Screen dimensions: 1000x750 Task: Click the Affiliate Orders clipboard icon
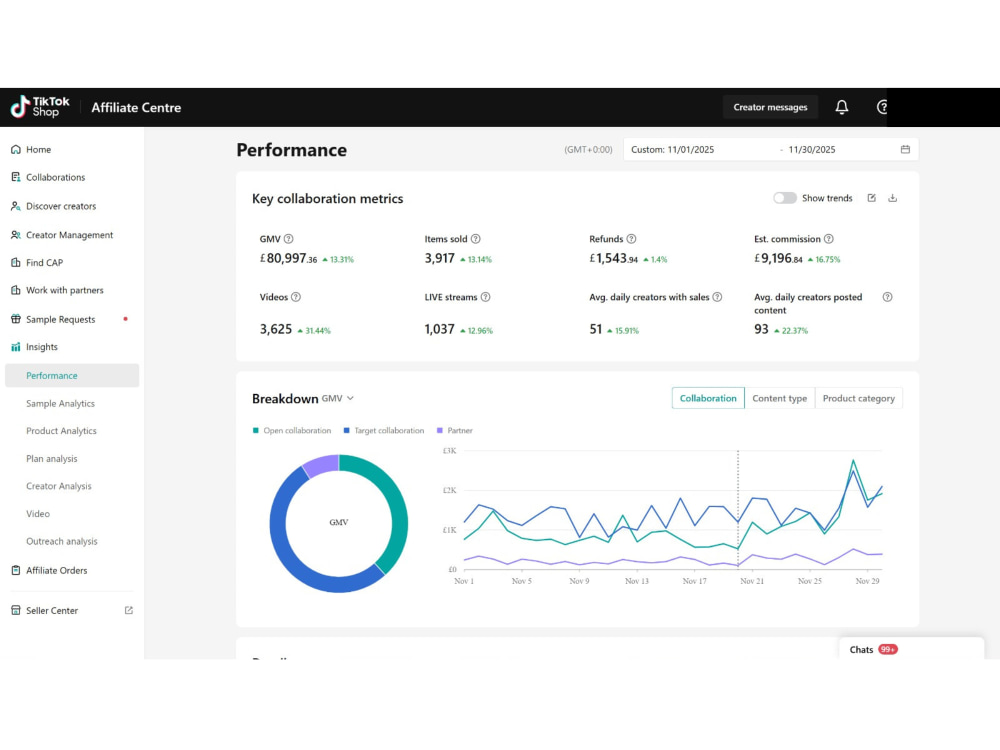tap(16, 570)
